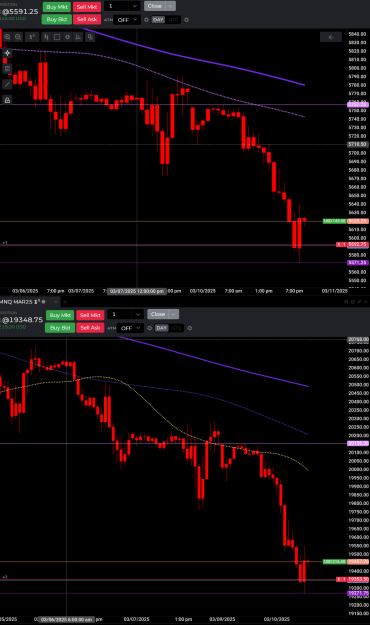The width and height of the screenshot is (370, 625).
Task: Click Buy Mkt in lower MNQ panel
Action: coord(60,315)
